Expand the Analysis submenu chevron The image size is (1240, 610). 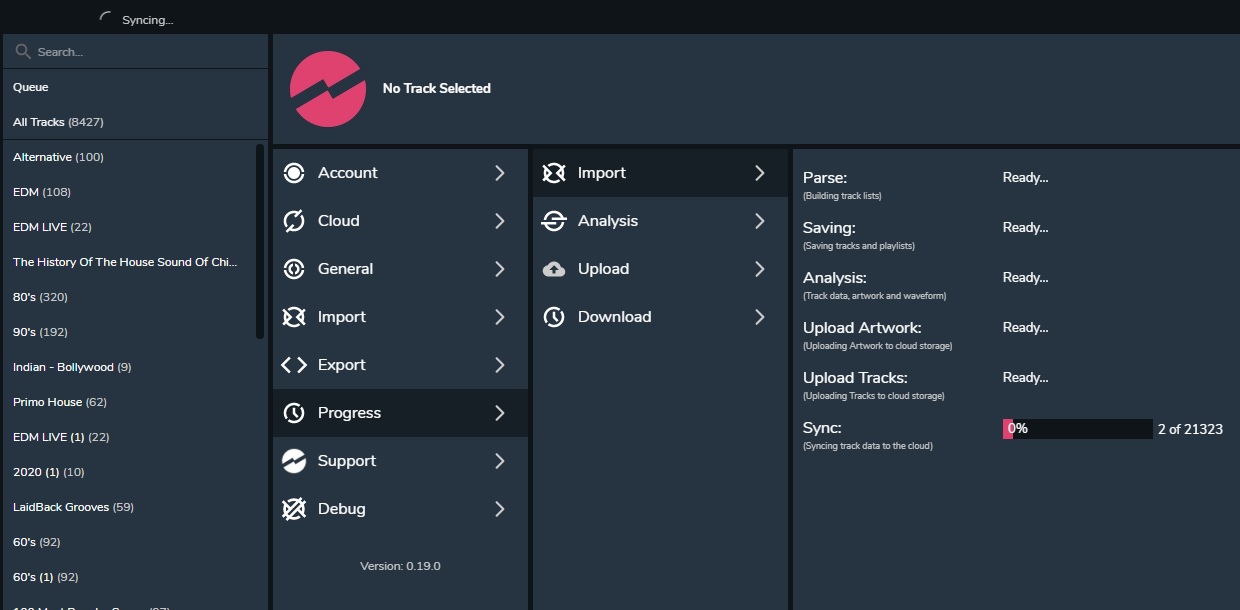760,221
